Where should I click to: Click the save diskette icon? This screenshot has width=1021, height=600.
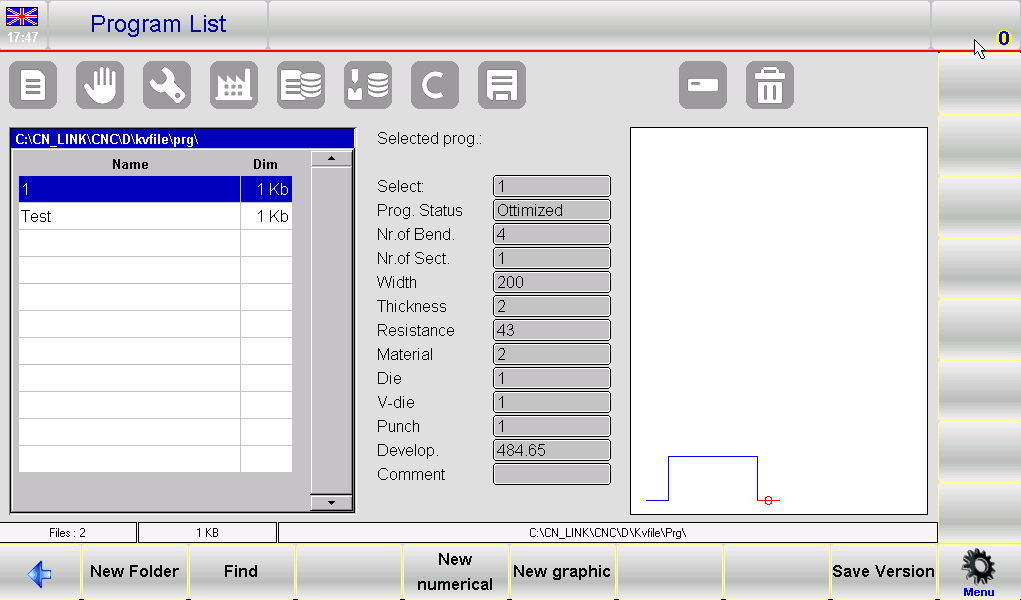pyautogui.click(x=501, y=85)
